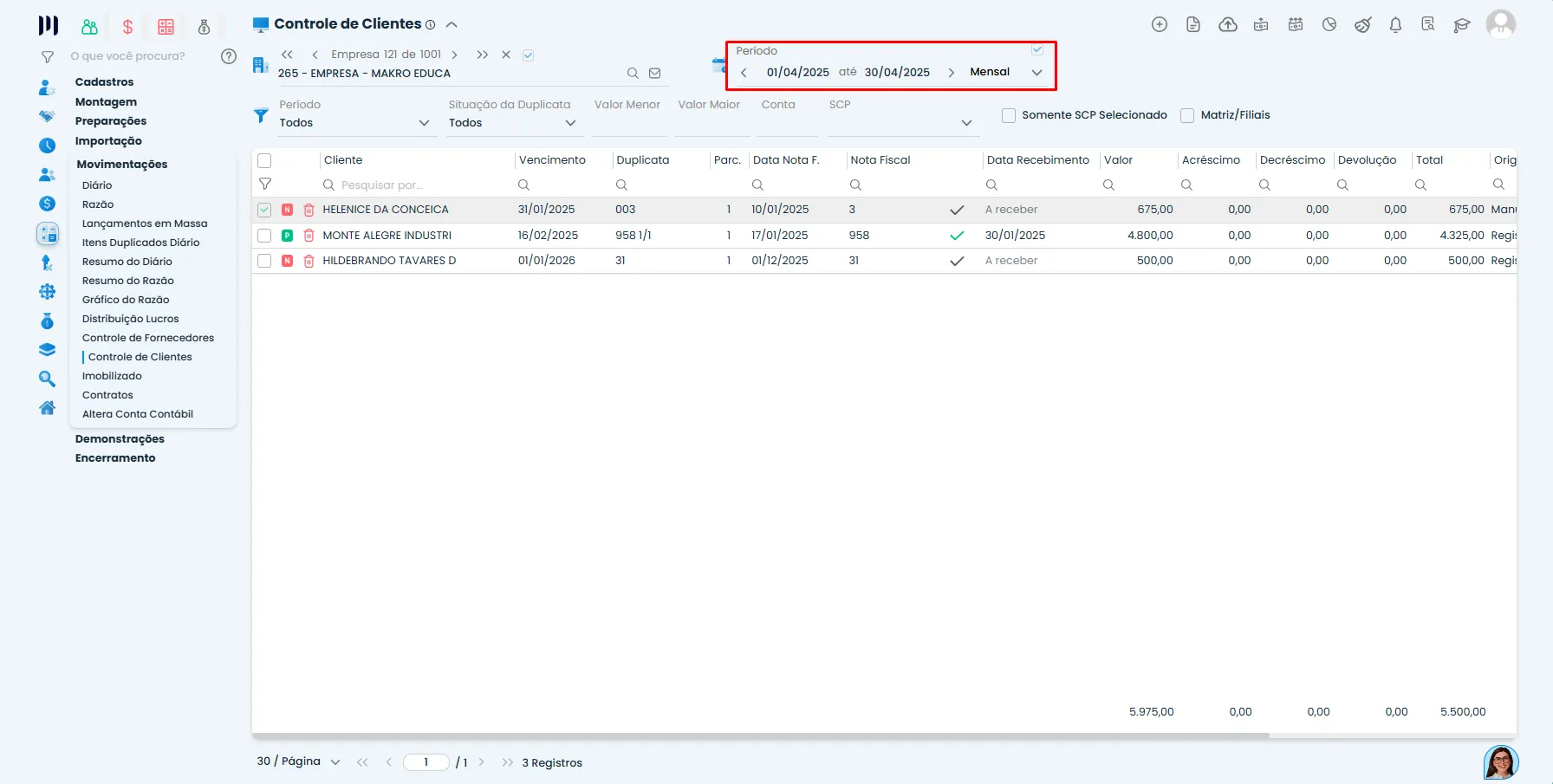
Task: Open the green people module icon
Action: (x=89, y=27)
